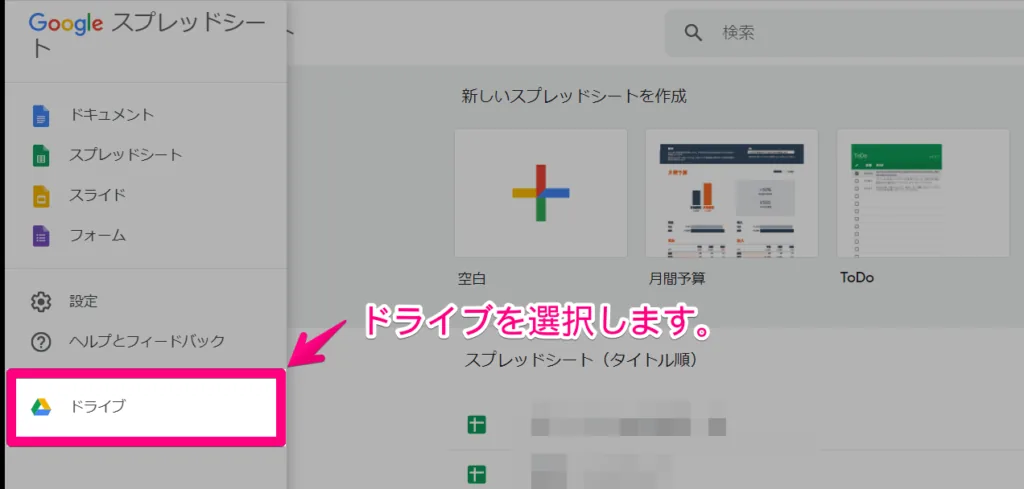Go to フォーム in the side menu

(146, 236)
